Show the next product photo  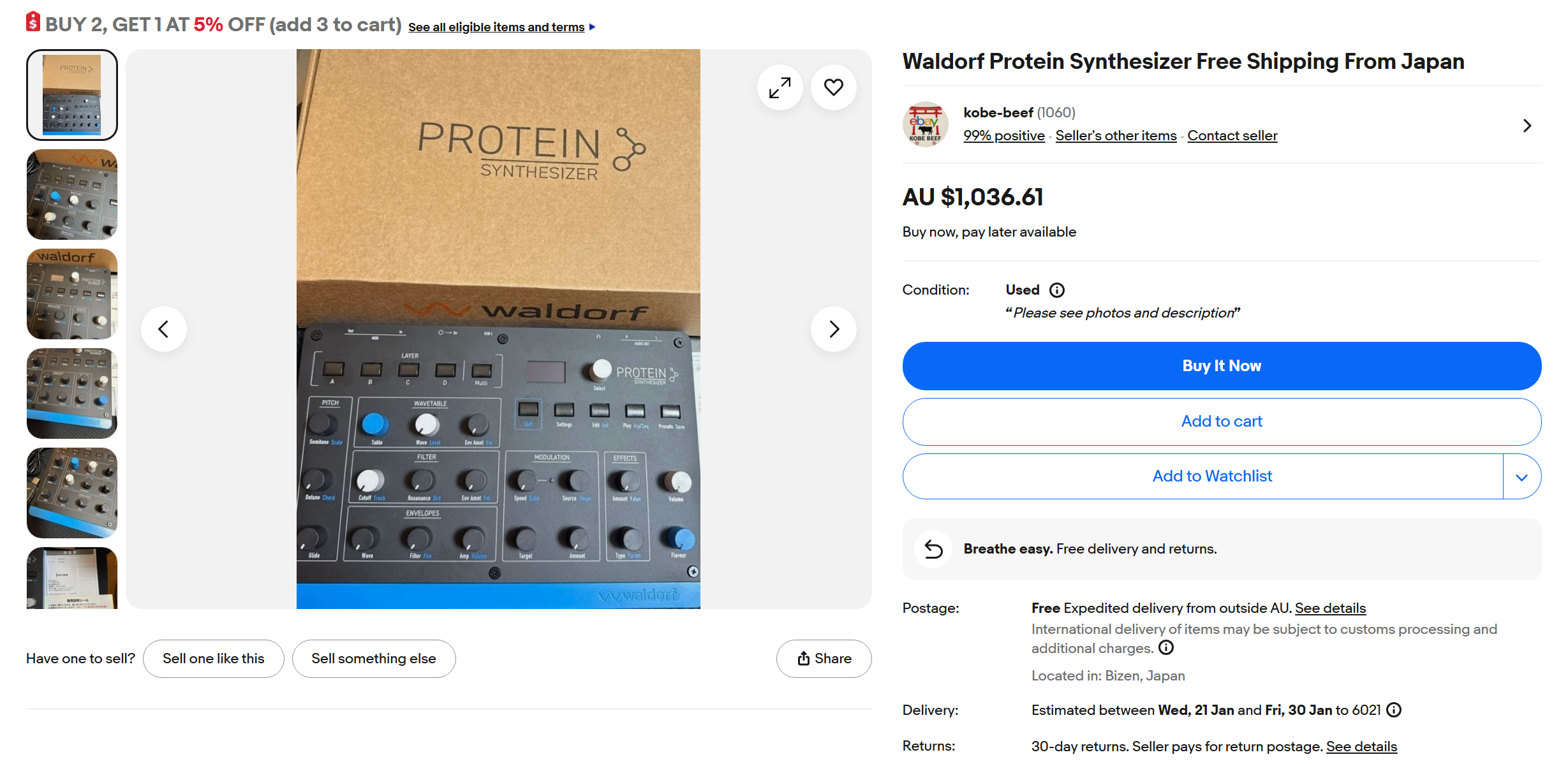click(x=833, y=329)
